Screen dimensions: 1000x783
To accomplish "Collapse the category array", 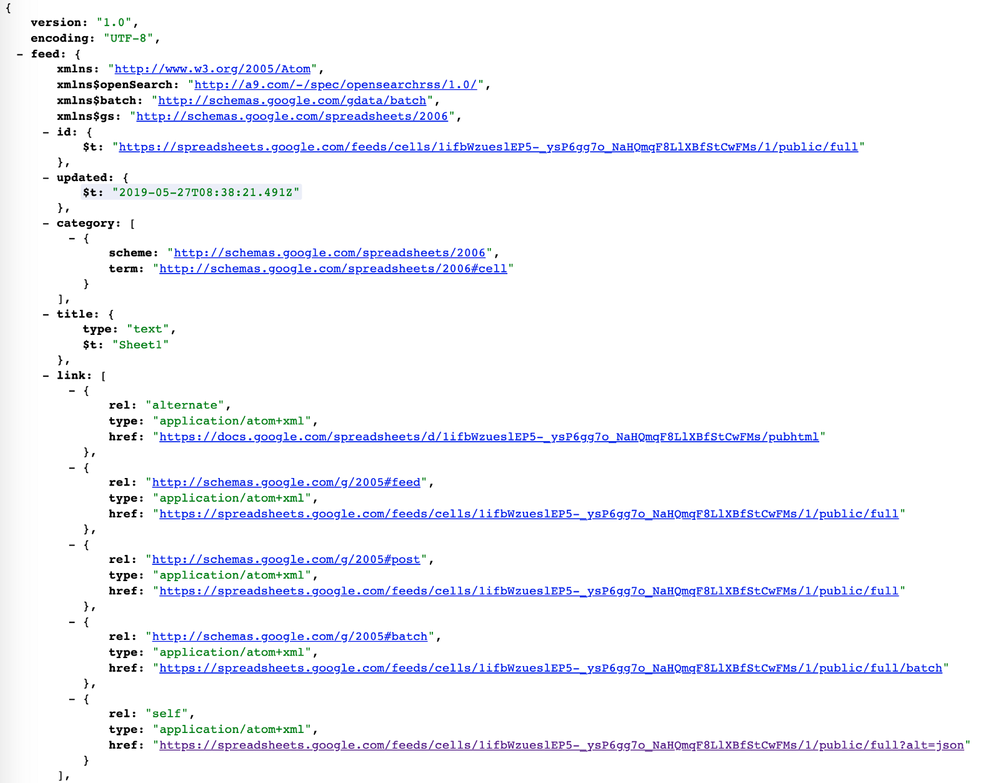I will (44, 223).
